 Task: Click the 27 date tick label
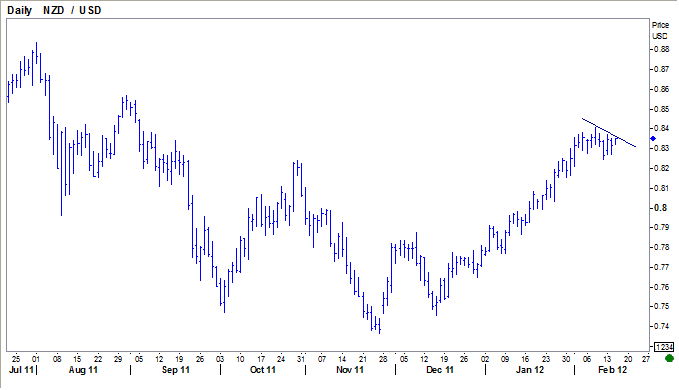click(646, 359)
